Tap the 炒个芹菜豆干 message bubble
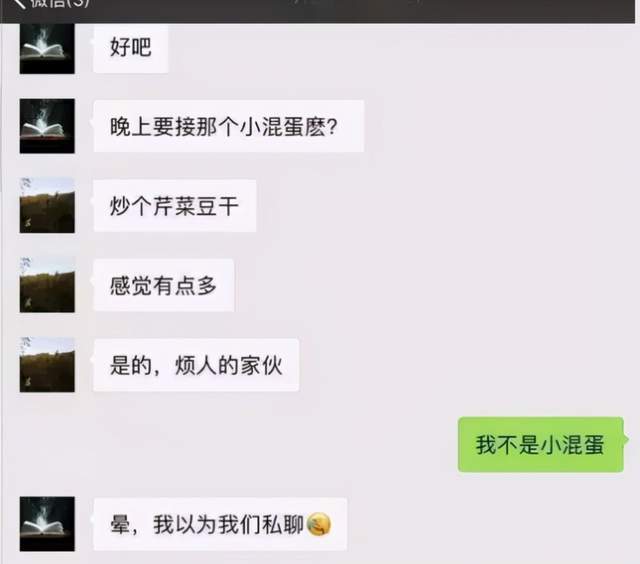Viewport: 640px width, 564px height. [175, 206]
